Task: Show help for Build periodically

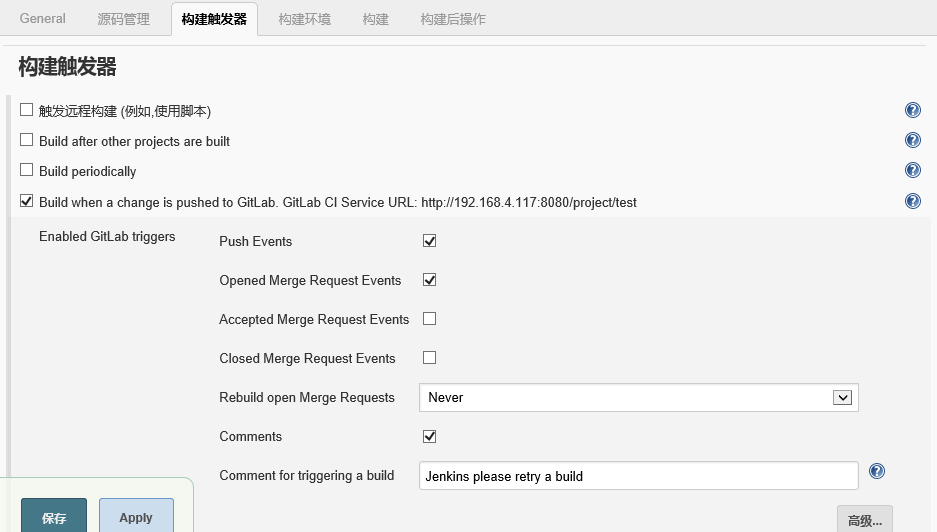Action: point(912,171)
